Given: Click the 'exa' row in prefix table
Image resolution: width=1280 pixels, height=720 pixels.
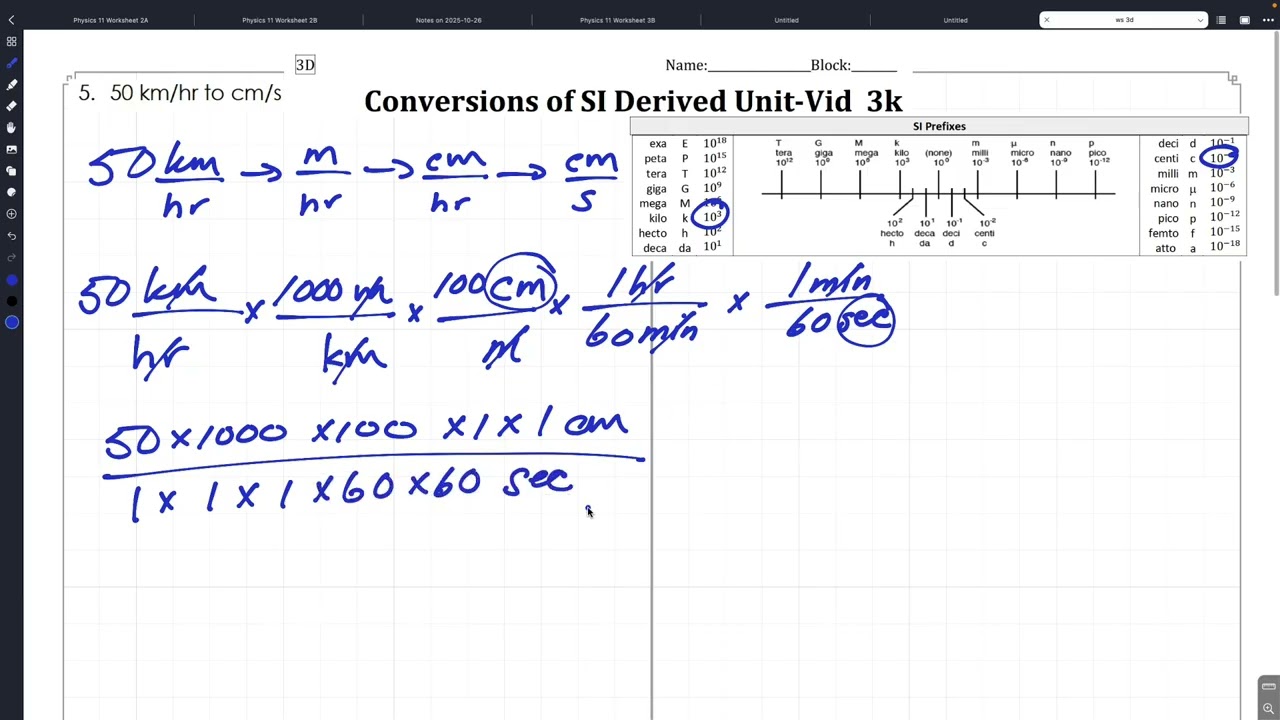Looking at the screenshot, I should [683, 144].
